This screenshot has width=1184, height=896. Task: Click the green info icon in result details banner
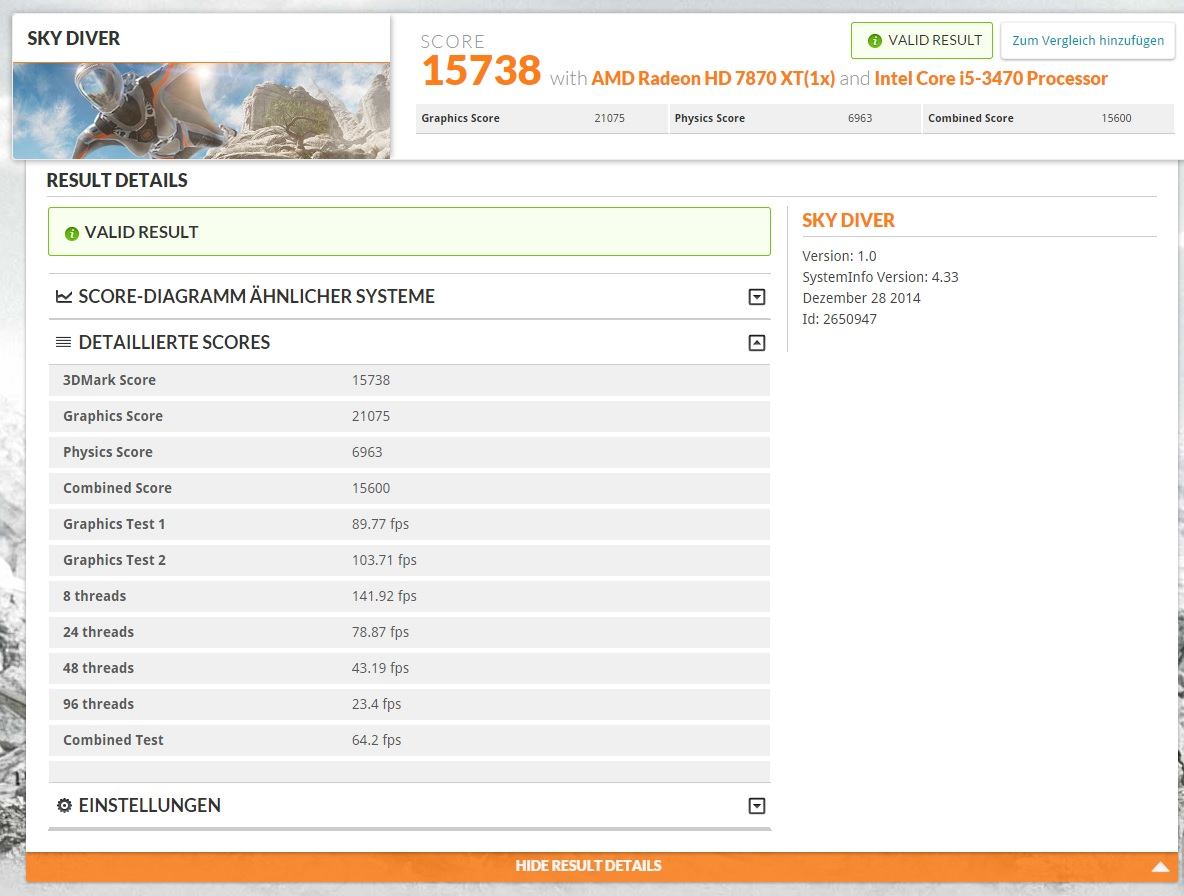[x=72, y=233]
